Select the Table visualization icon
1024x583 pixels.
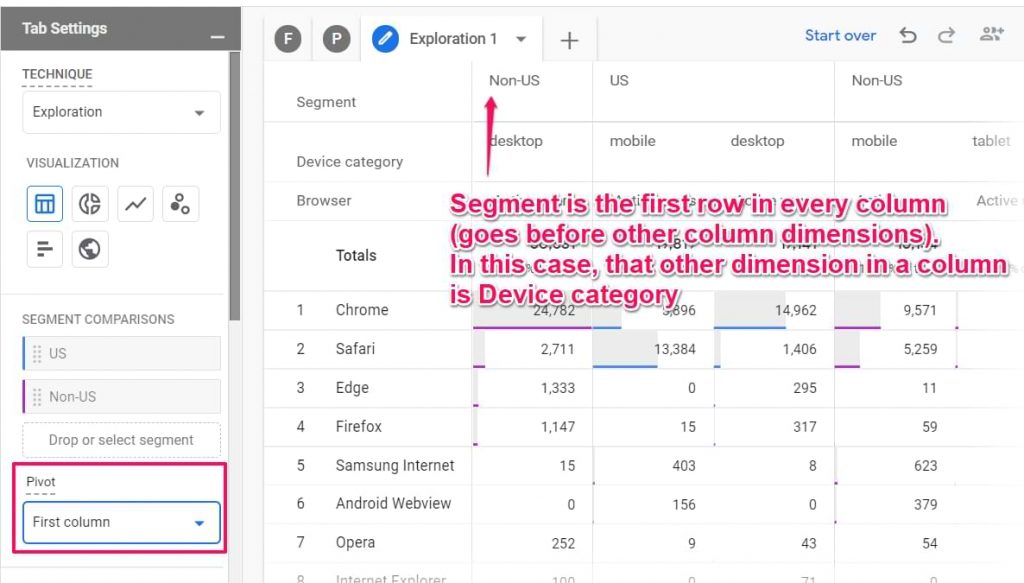tap(44, 203)
